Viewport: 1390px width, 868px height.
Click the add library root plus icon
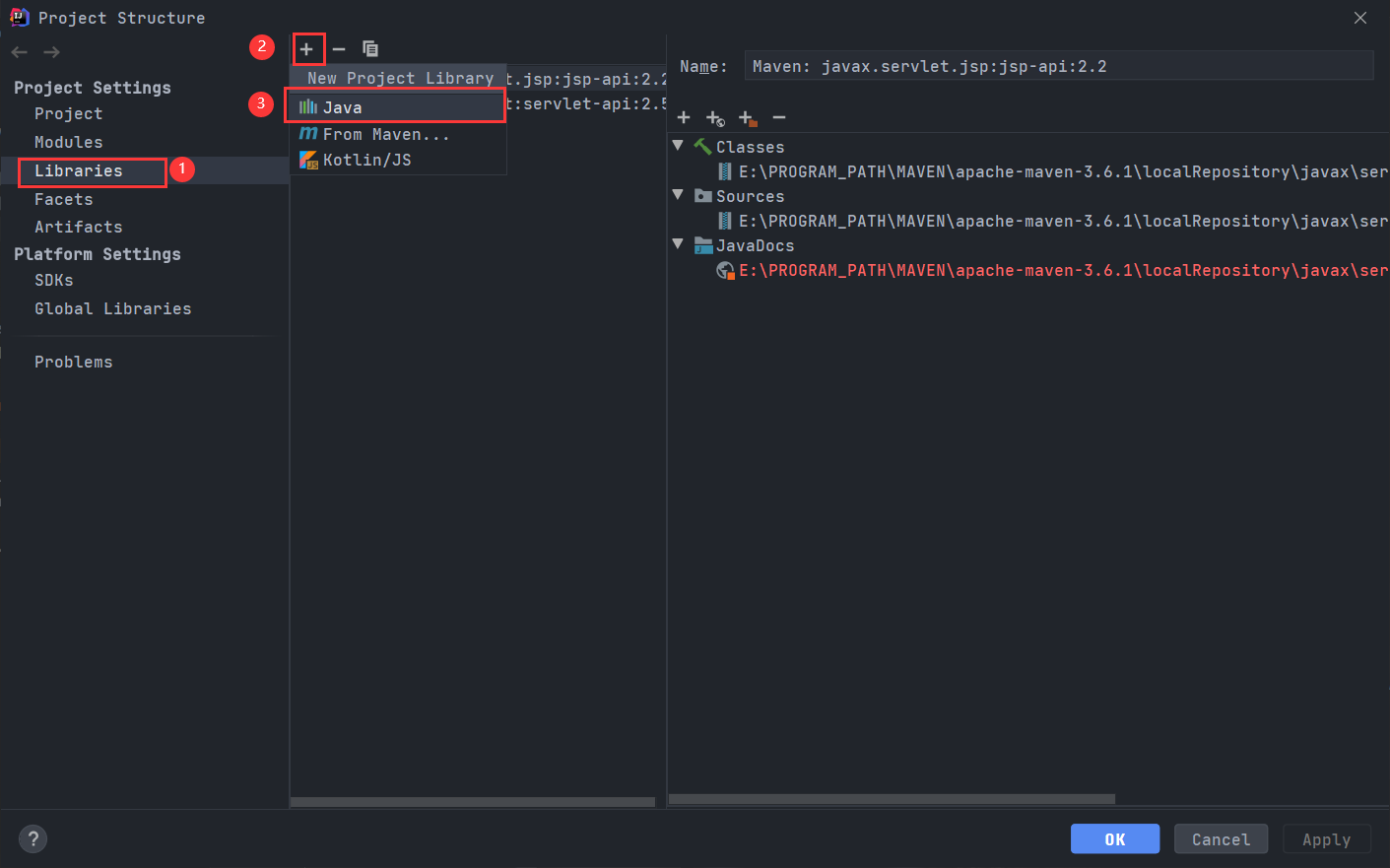click(684, 117)
